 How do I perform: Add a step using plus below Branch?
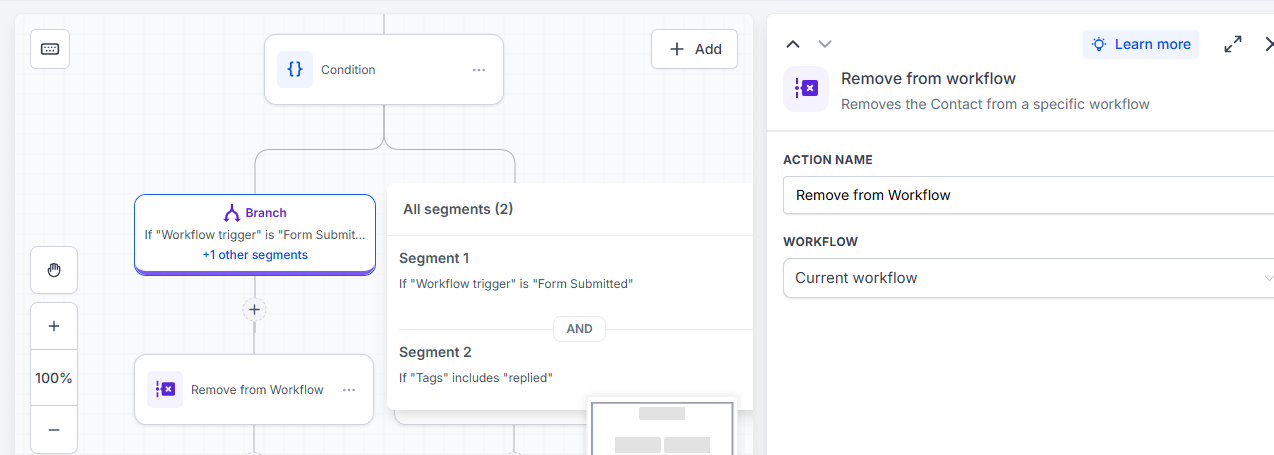[x=254, y=310]
